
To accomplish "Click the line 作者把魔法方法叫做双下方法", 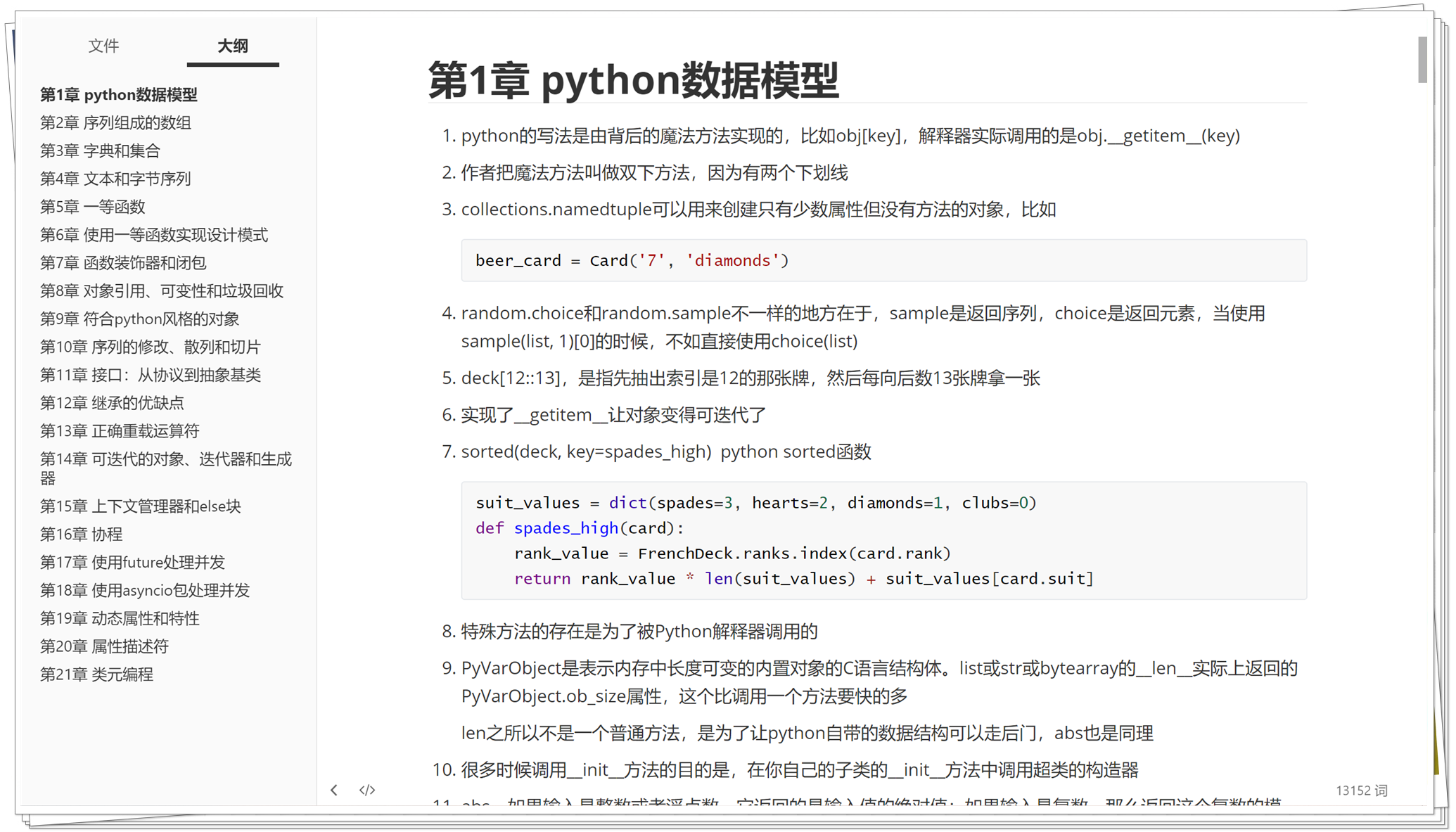I will pyautogui.click(x=654, y=173).
